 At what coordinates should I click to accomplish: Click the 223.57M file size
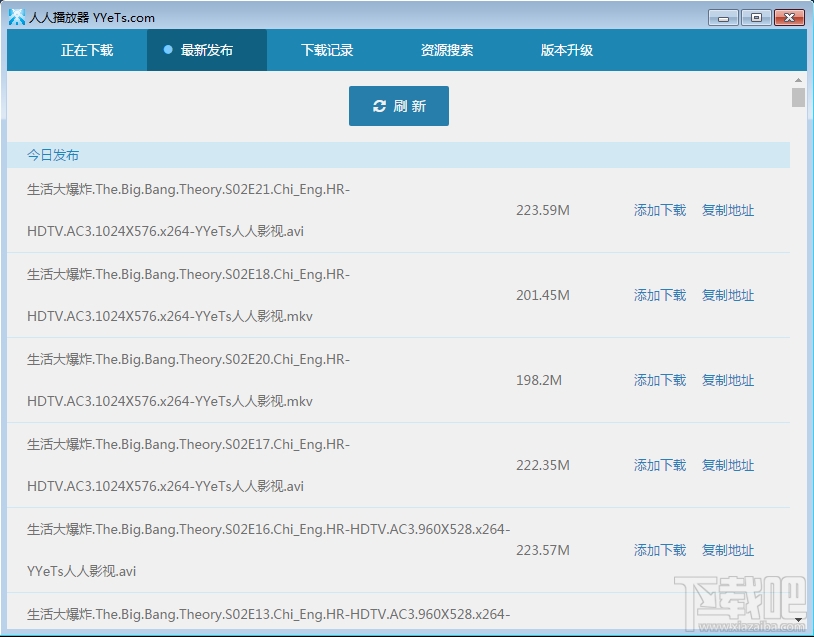542,550
